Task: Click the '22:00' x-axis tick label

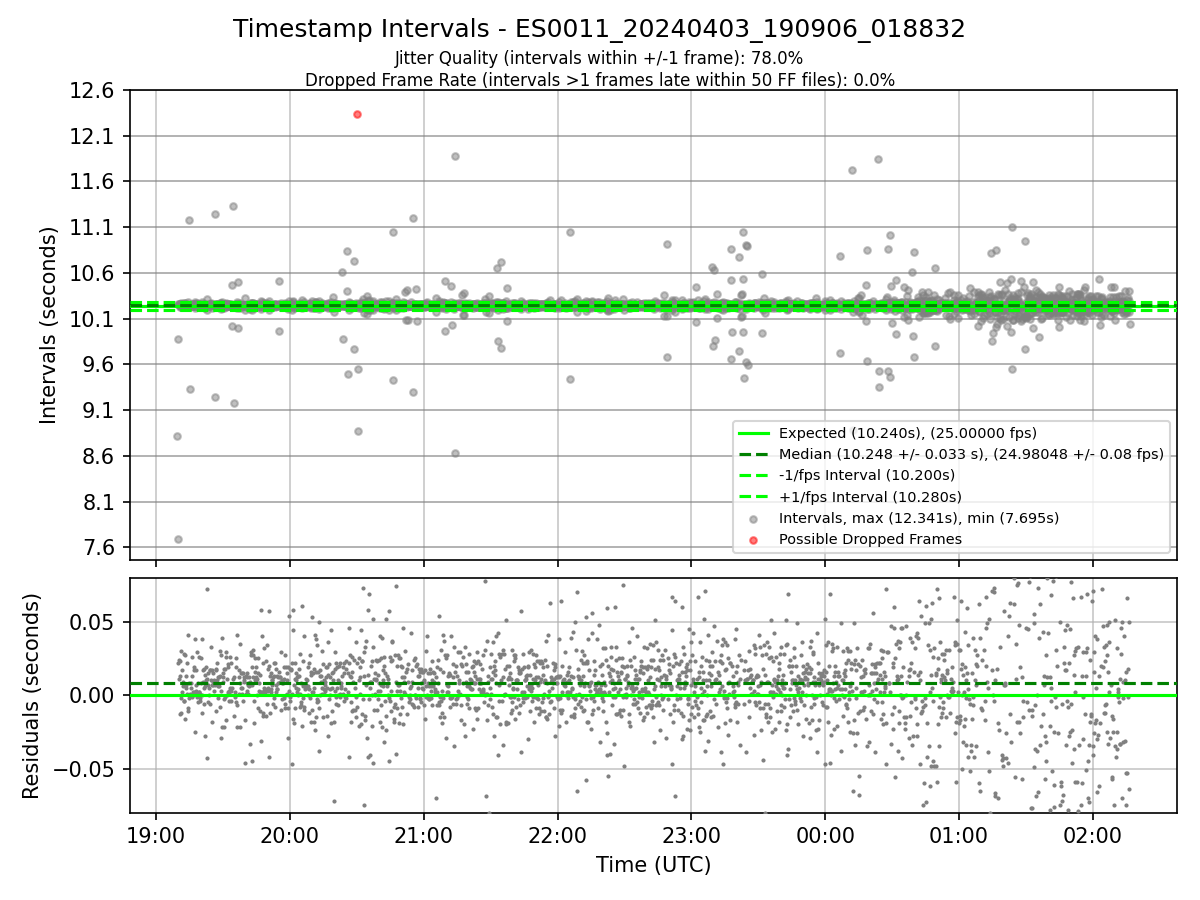Action: coord(557,834)
